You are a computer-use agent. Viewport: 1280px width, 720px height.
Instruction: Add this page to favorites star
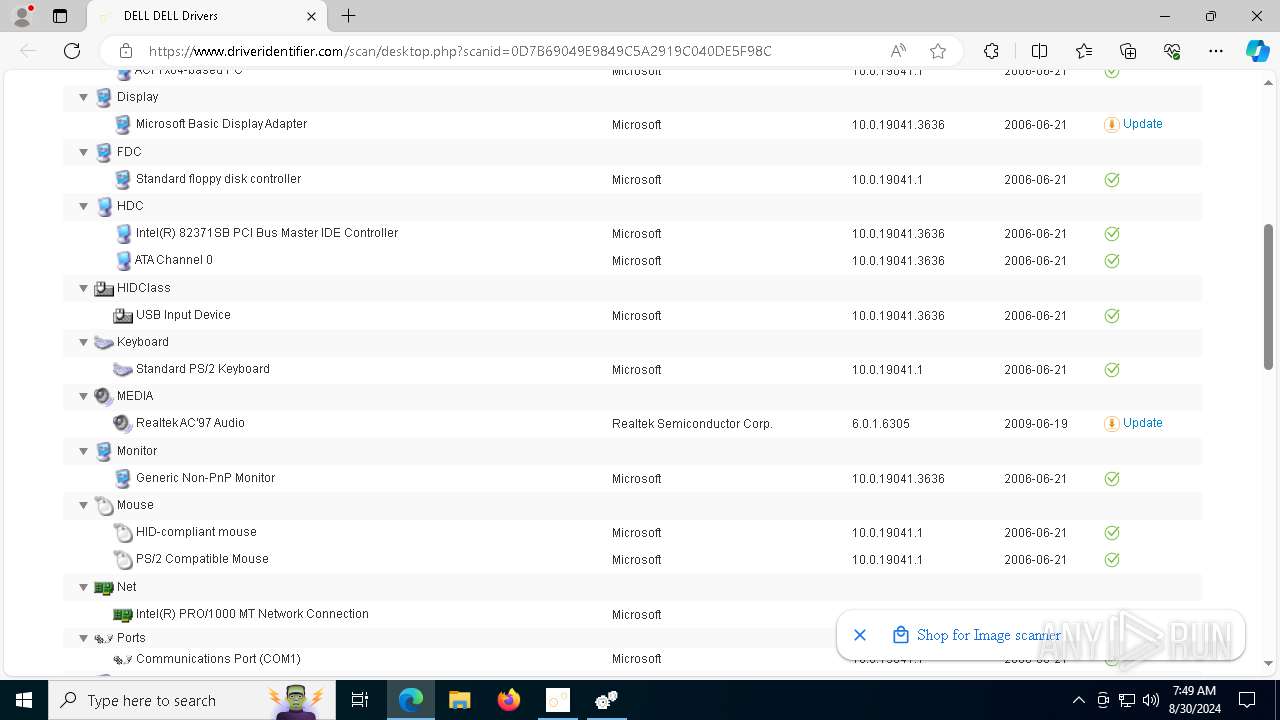[938, 51]
